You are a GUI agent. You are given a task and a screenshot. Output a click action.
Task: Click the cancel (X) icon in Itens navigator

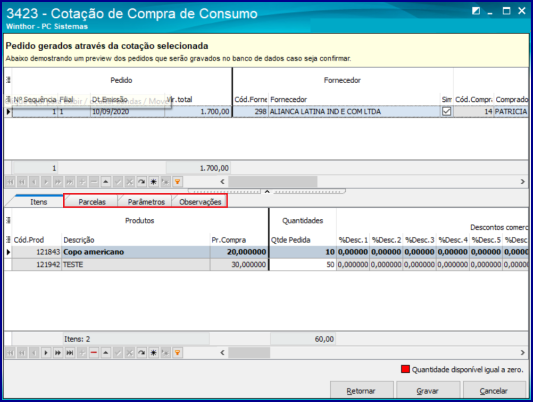[130, 353]
